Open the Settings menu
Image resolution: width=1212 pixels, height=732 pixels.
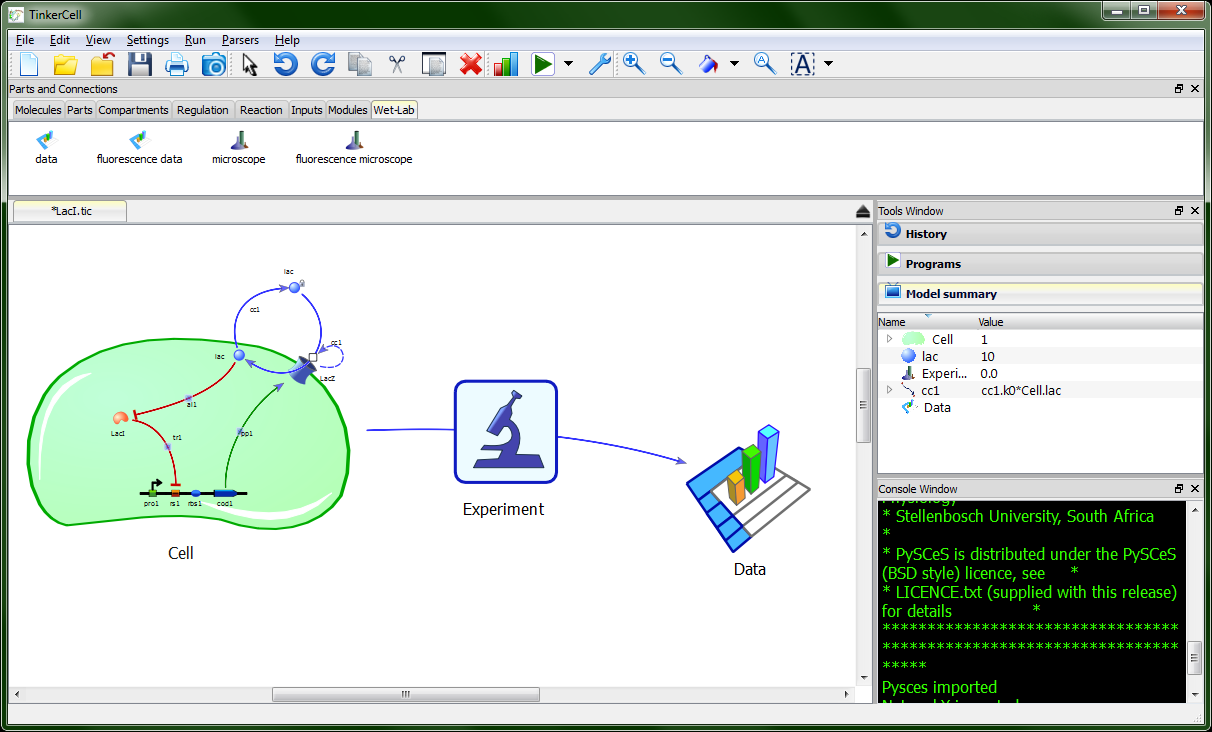[148, 40]
